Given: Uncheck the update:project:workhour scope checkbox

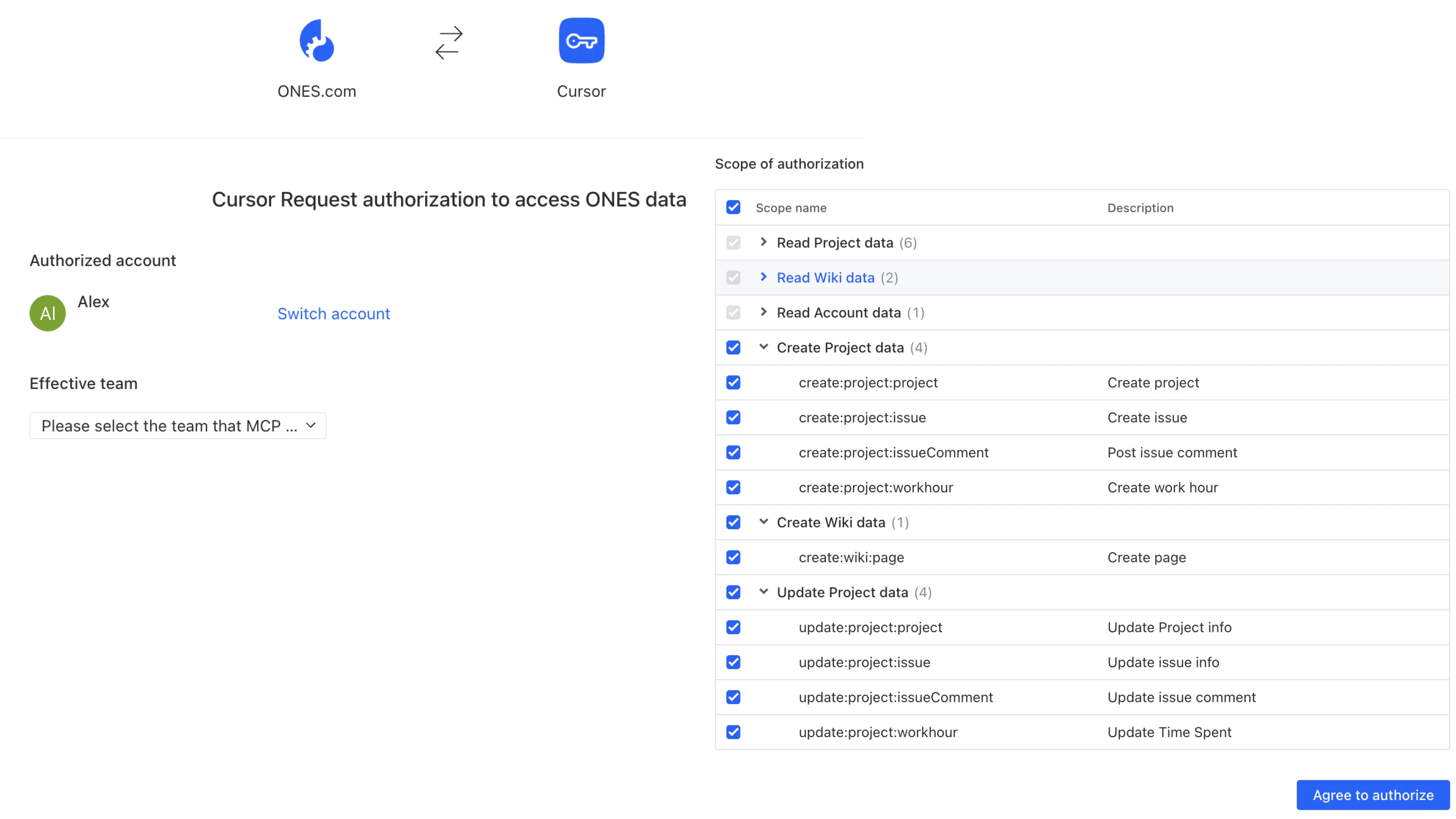Looking at the screenshot, I should pos(733,732).
